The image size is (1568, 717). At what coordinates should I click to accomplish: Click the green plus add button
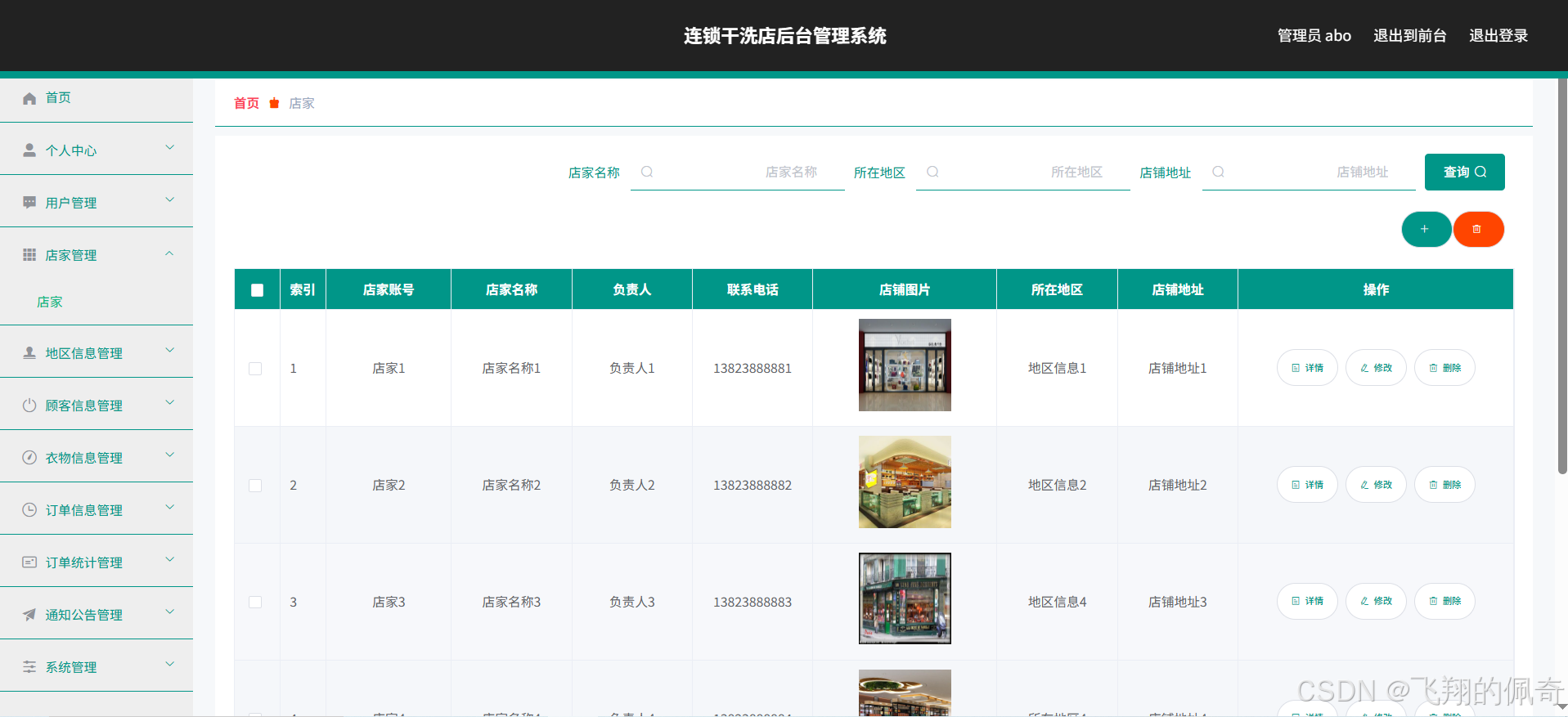(x=1426, y=229)
